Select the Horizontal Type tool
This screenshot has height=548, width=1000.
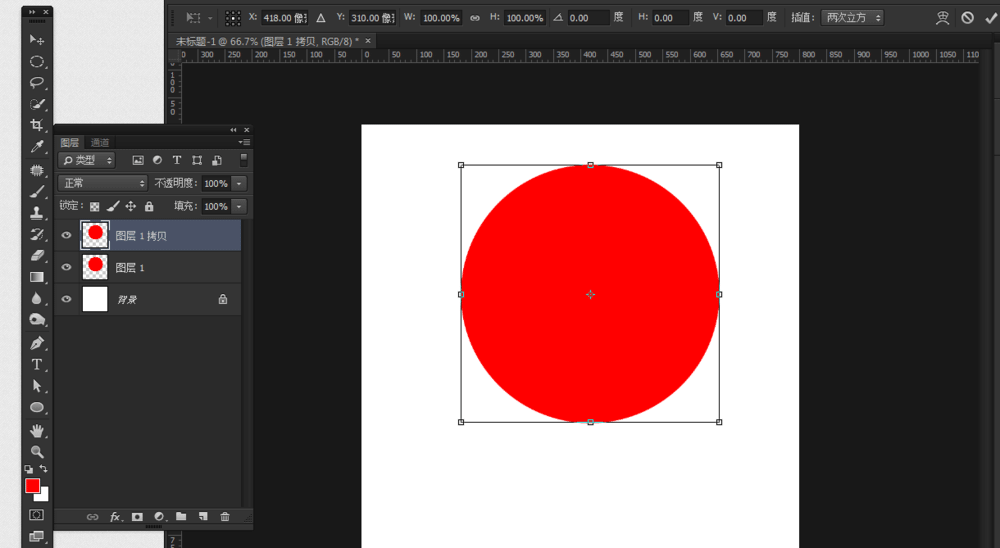point(37,364)
